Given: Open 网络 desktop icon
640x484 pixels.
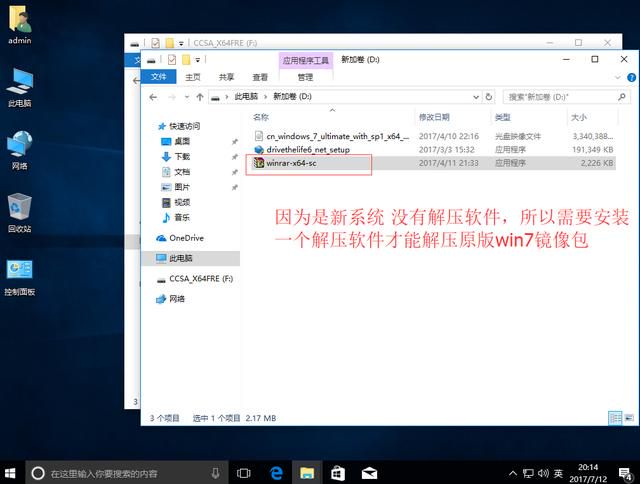Looking at the screenshot, I should pyautogui.click(x=19, y=150).
